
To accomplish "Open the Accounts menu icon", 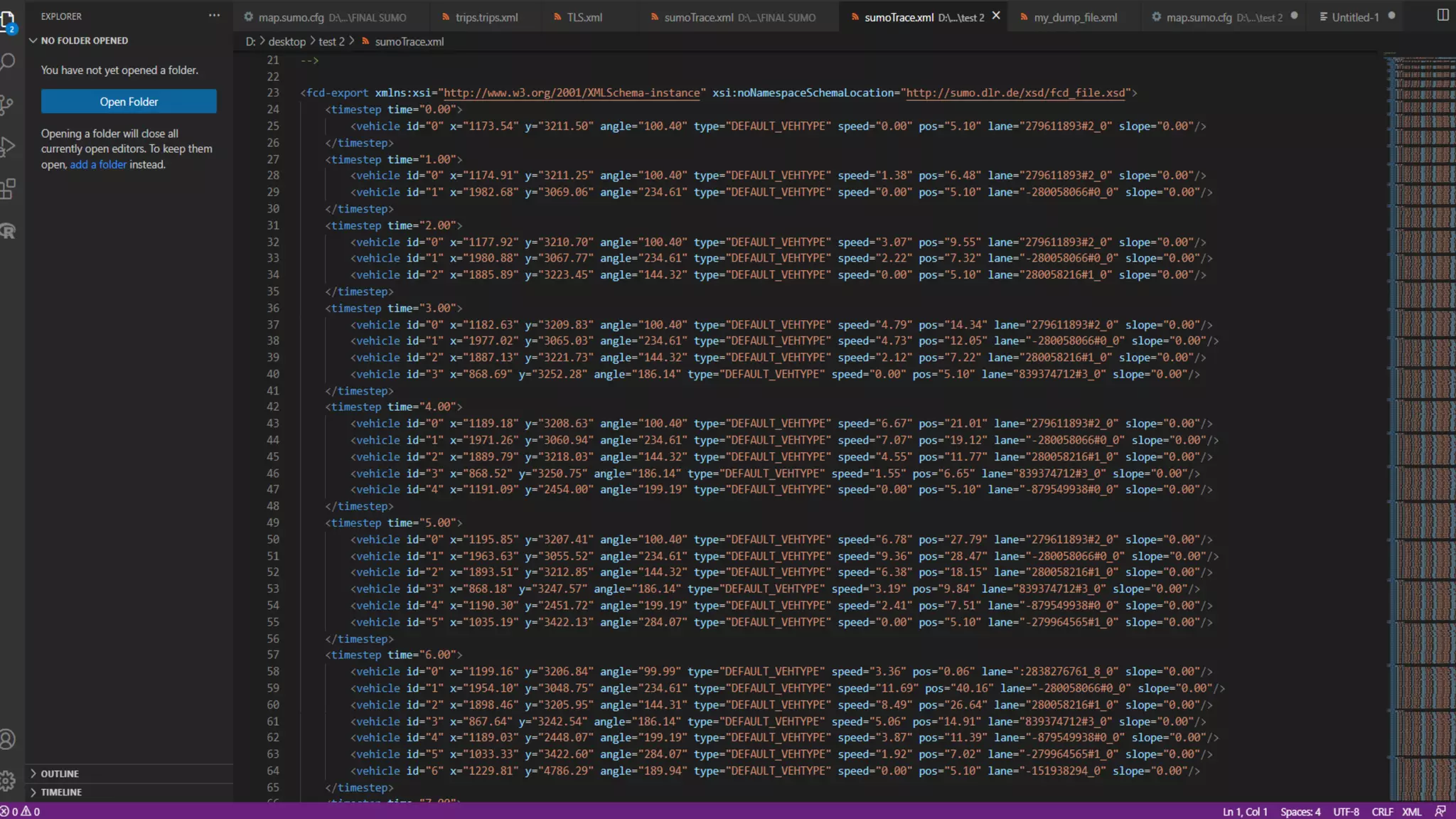I will coord(8,739).
